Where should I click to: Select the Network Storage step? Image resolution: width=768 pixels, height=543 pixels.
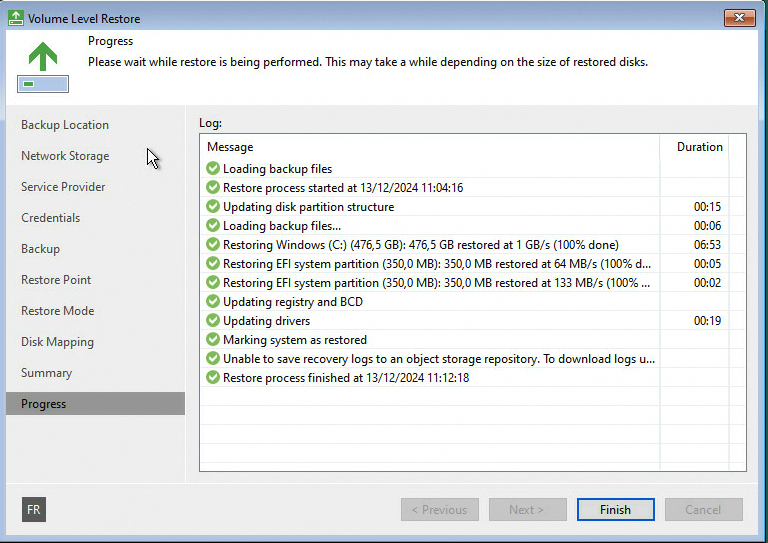pos(65,156)
